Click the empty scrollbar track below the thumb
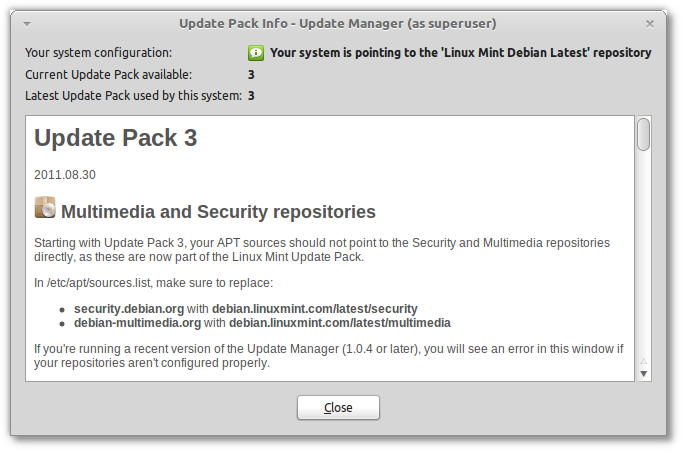The image size is (683, 452). 643,253
